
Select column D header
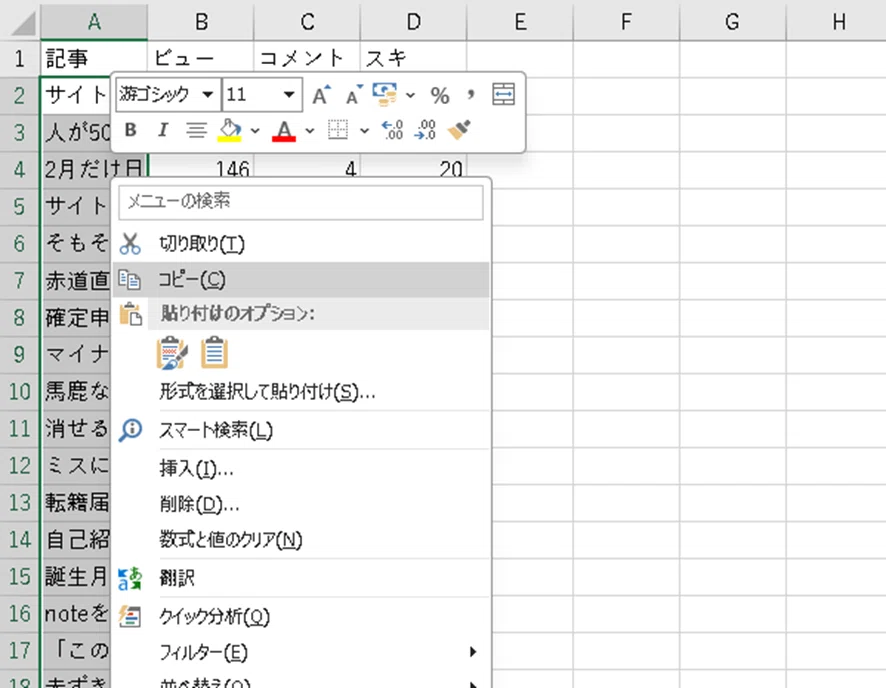[x=413, y=21]
